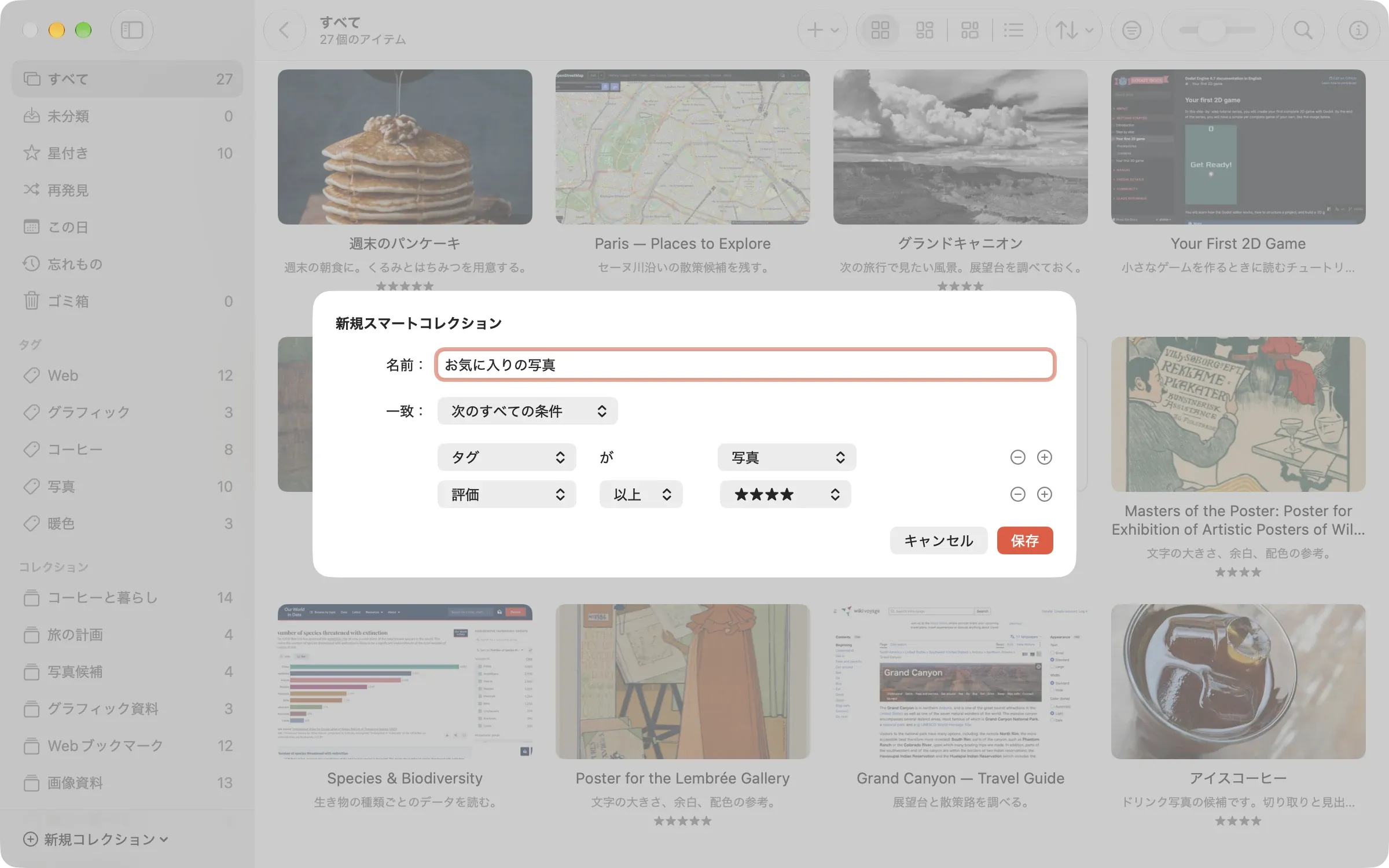
Task: Open the sort order menu
Action: [x=1074, y=30]
